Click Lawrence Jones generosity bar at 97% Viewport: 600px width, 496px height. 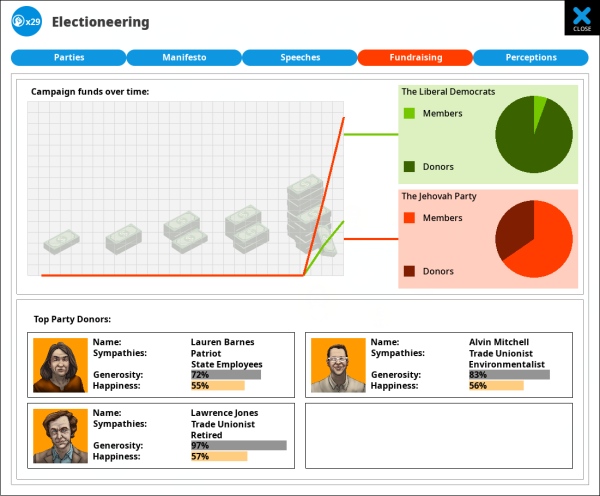pyautogui.click(x=238, y=445)
